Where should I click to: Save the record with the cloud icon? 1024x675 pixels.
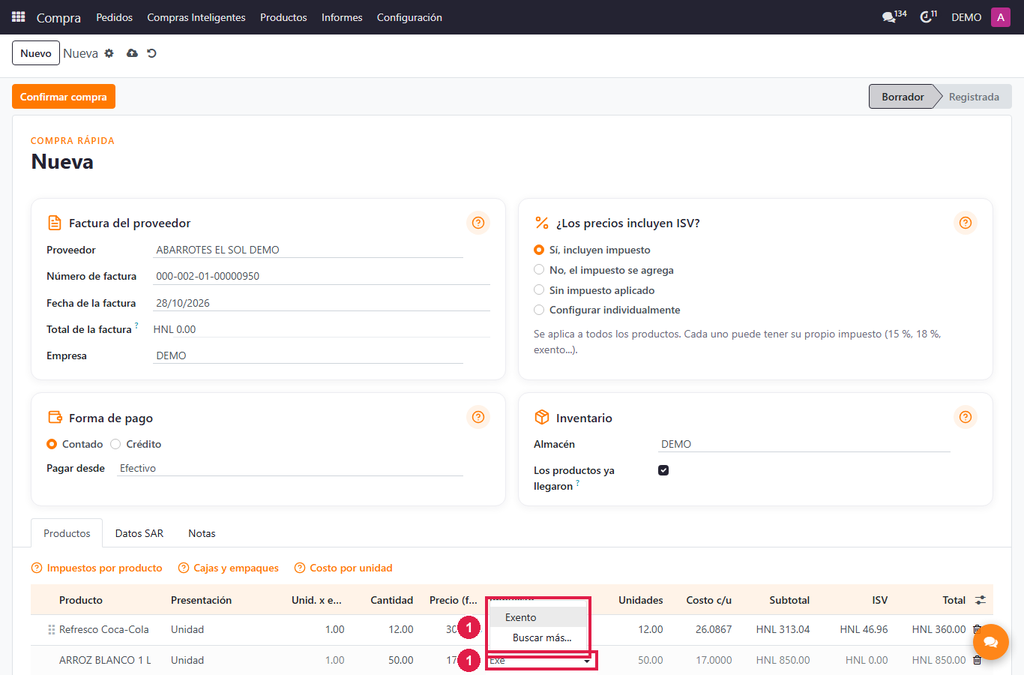[x=132, y=54]
